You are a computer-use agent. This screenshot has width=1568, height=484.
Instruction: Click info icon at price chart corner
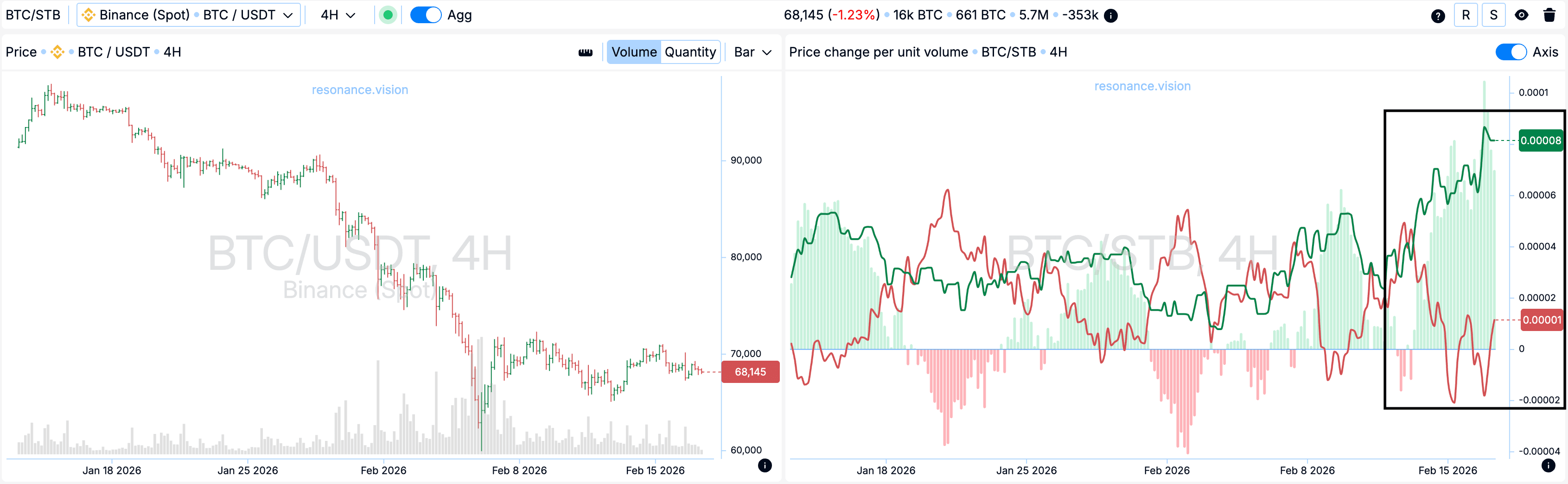765,466
